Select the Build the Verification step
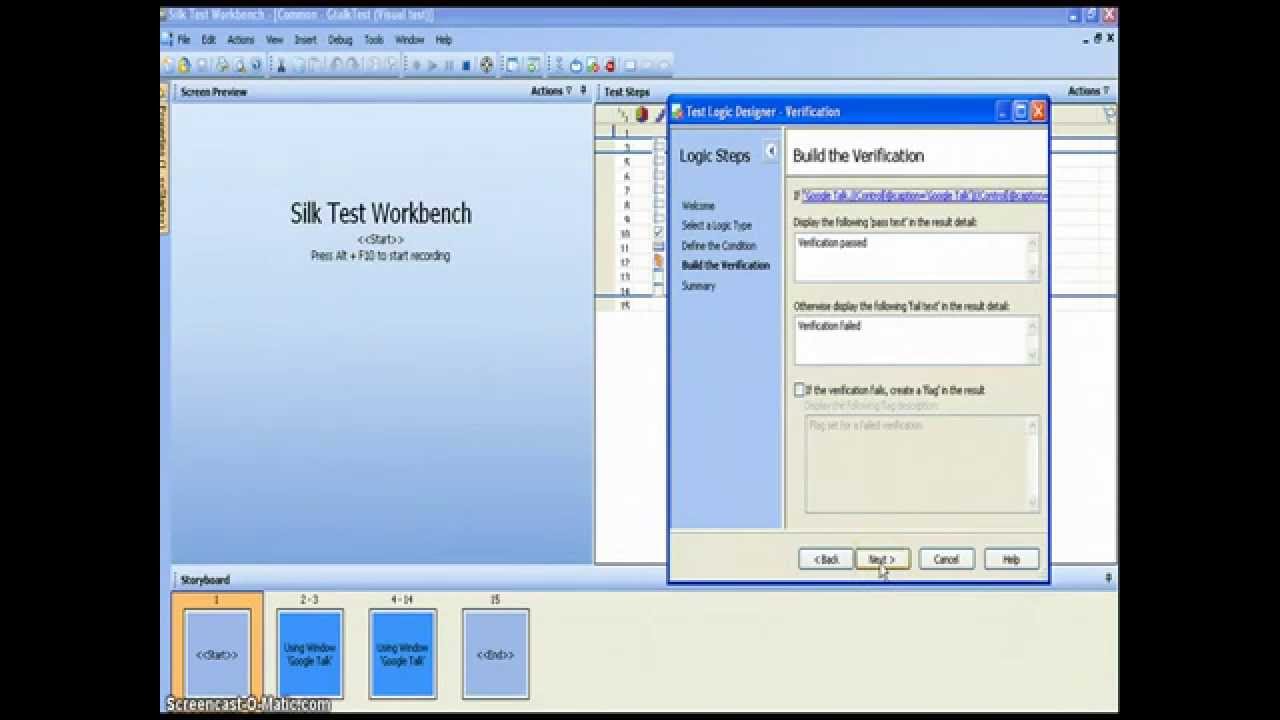 725,266
